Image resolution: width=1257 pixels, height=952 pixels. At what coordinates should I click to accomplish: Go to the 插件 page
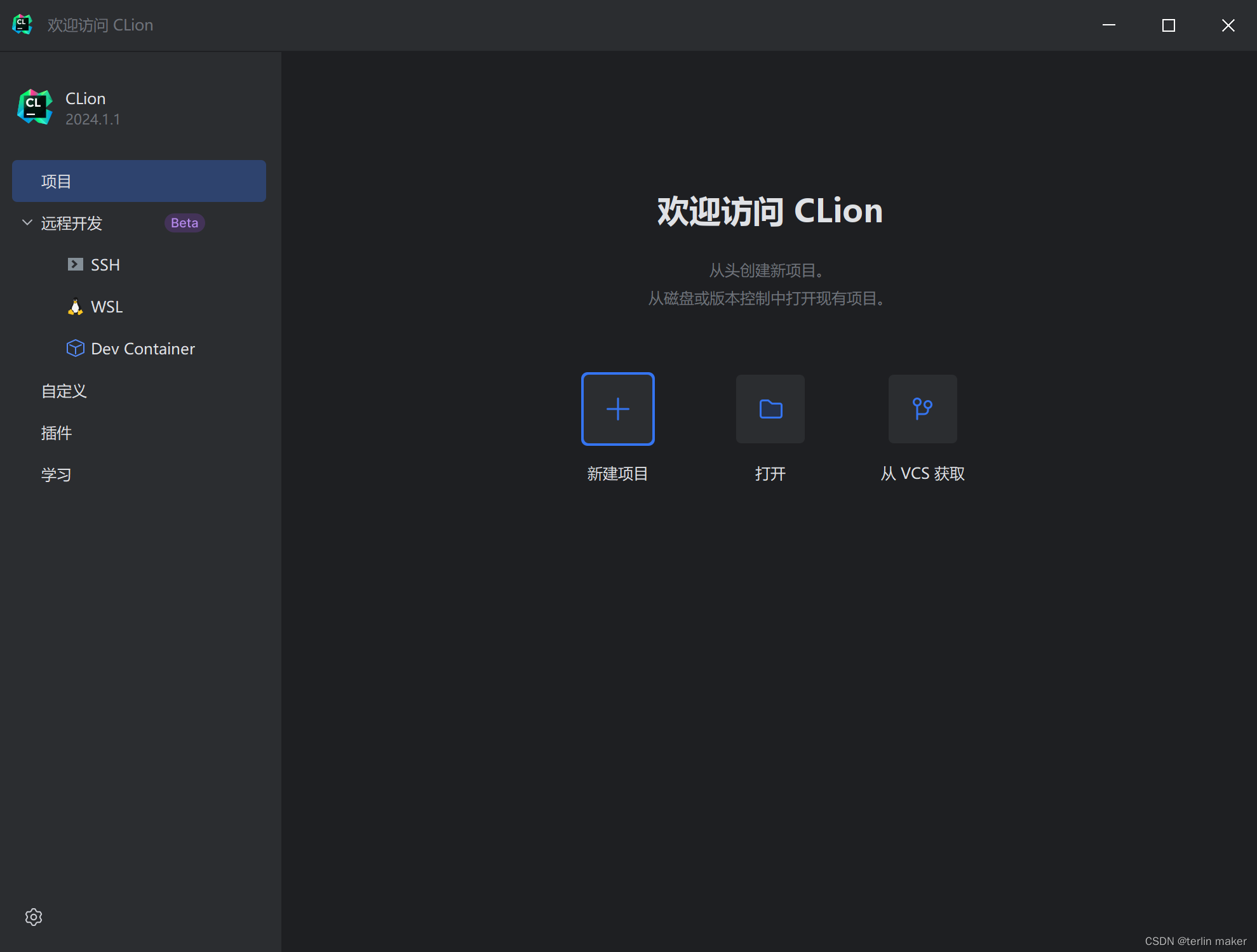coord(57,432)
